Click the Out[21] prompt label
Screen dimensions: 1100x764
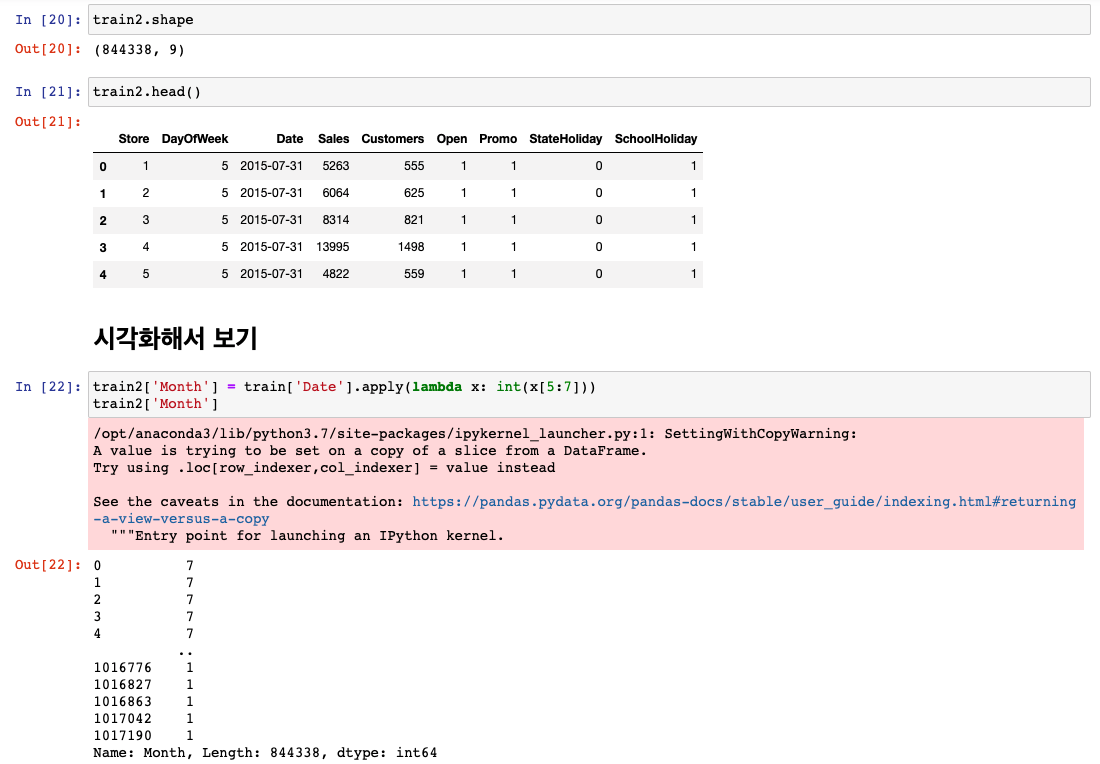(x=48, y=121)
